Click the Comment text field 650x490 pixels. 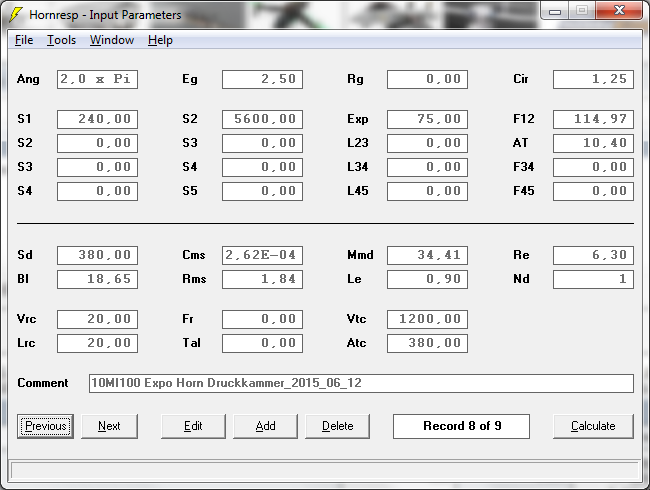pyautogui.click(x=360, y=384)
